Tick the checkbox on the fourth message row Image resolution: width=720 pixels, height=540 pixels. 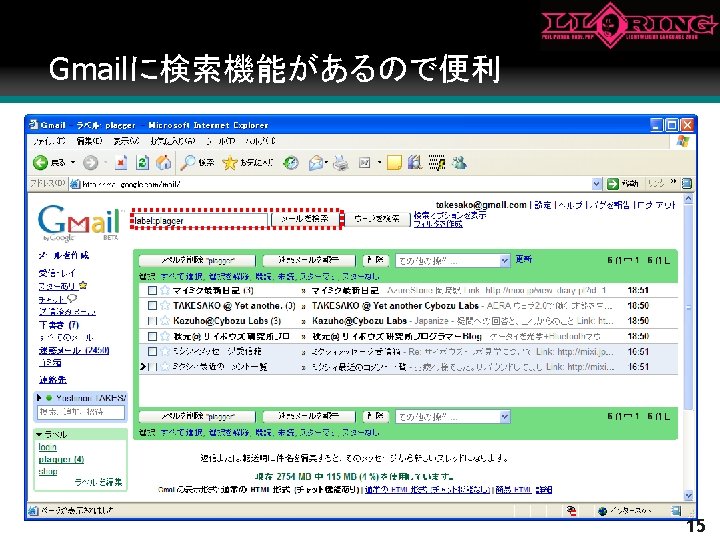coord(152,336)
